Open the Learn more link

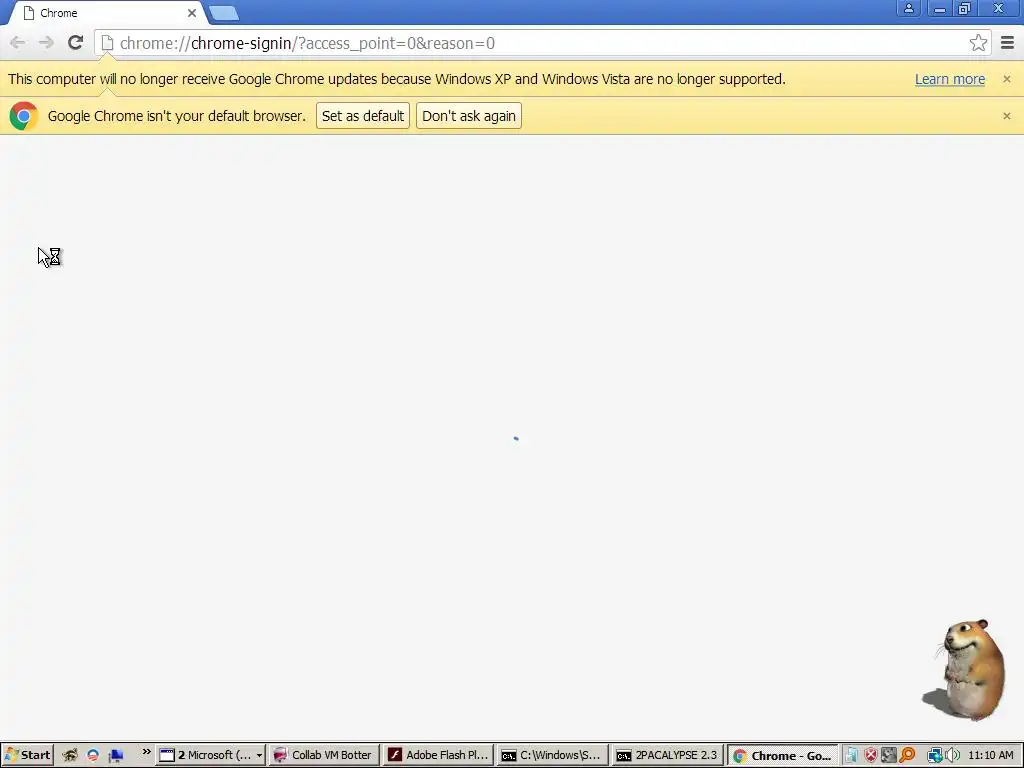click(x=950, y=79)
